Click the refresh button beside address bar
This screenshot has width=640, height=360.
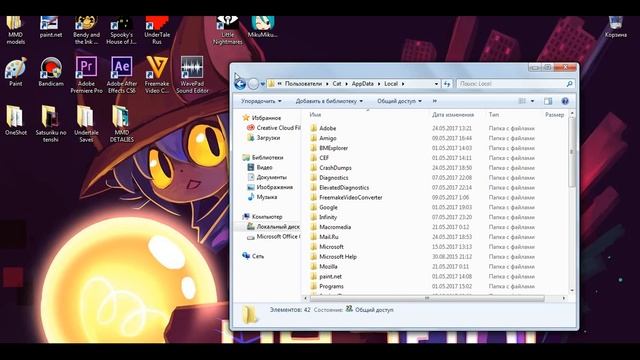447,84
